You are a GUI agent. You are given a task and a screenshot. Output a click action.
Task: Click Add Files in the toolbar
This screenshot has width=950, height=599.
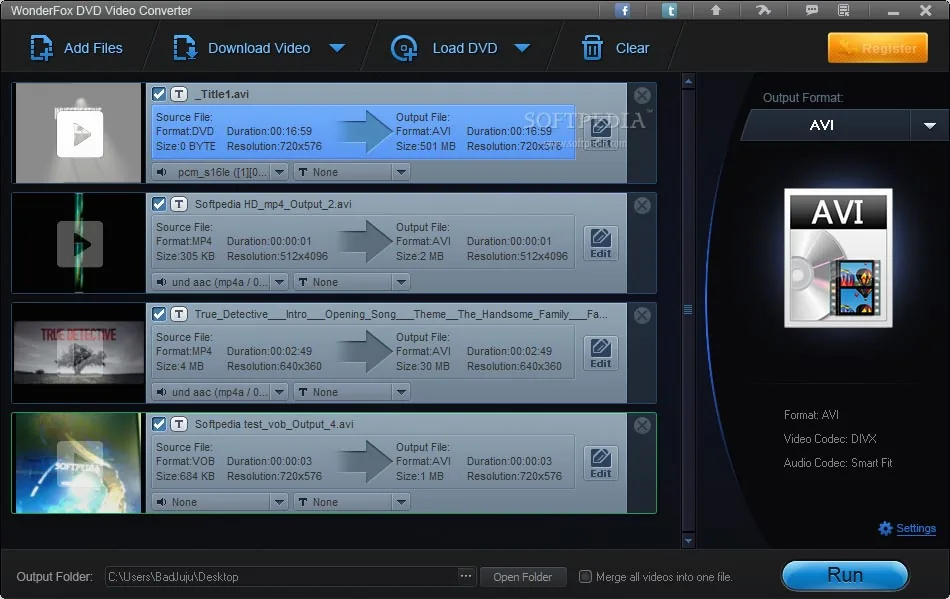tap(76, 48)
